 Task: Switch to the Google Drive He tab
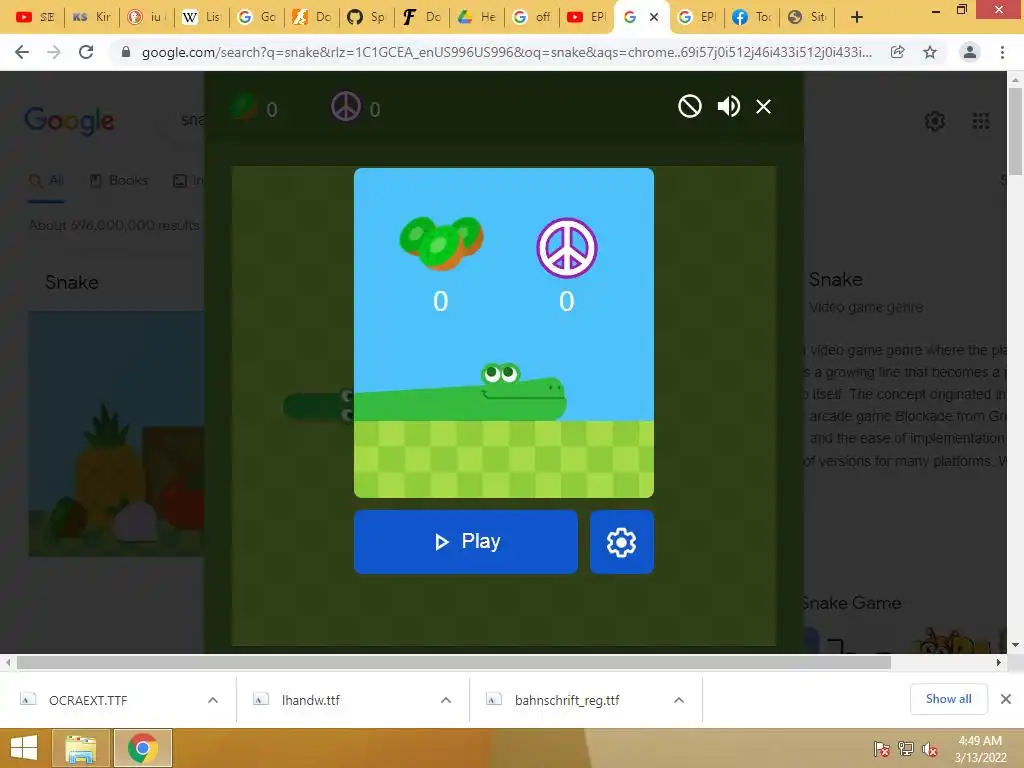(x=476, y=17)
